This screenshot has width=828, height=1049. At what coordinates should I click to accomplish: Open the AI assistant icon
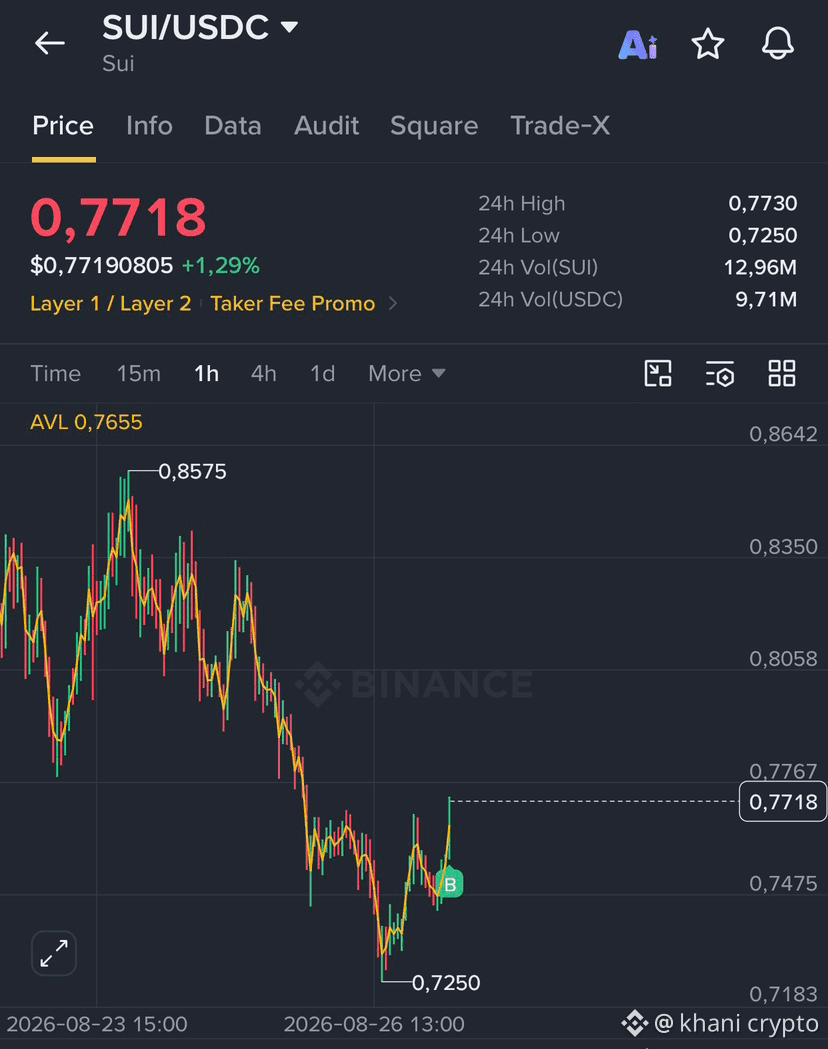(x=638, y=45)
